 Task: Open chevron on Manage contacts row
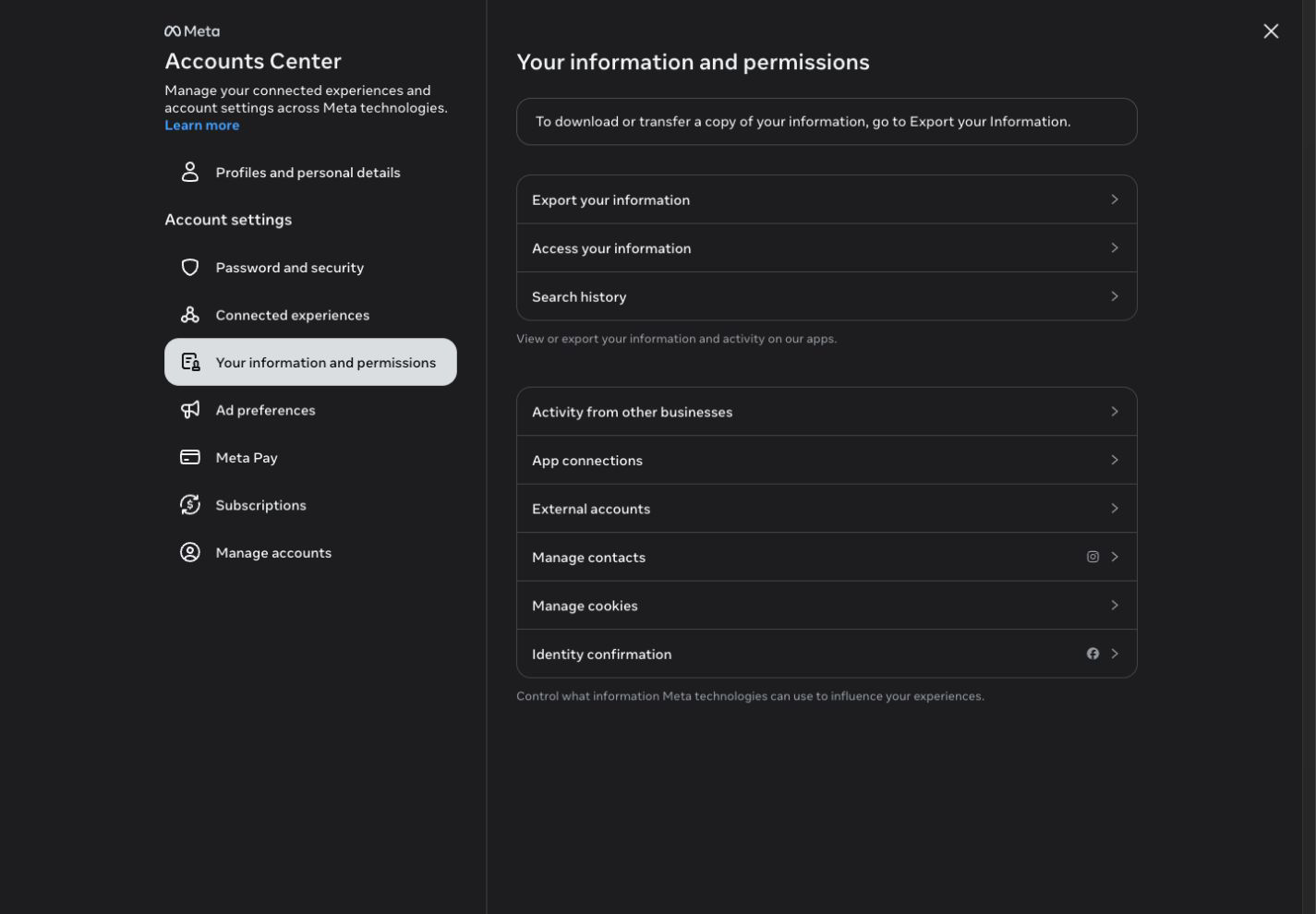[1115, 557]
